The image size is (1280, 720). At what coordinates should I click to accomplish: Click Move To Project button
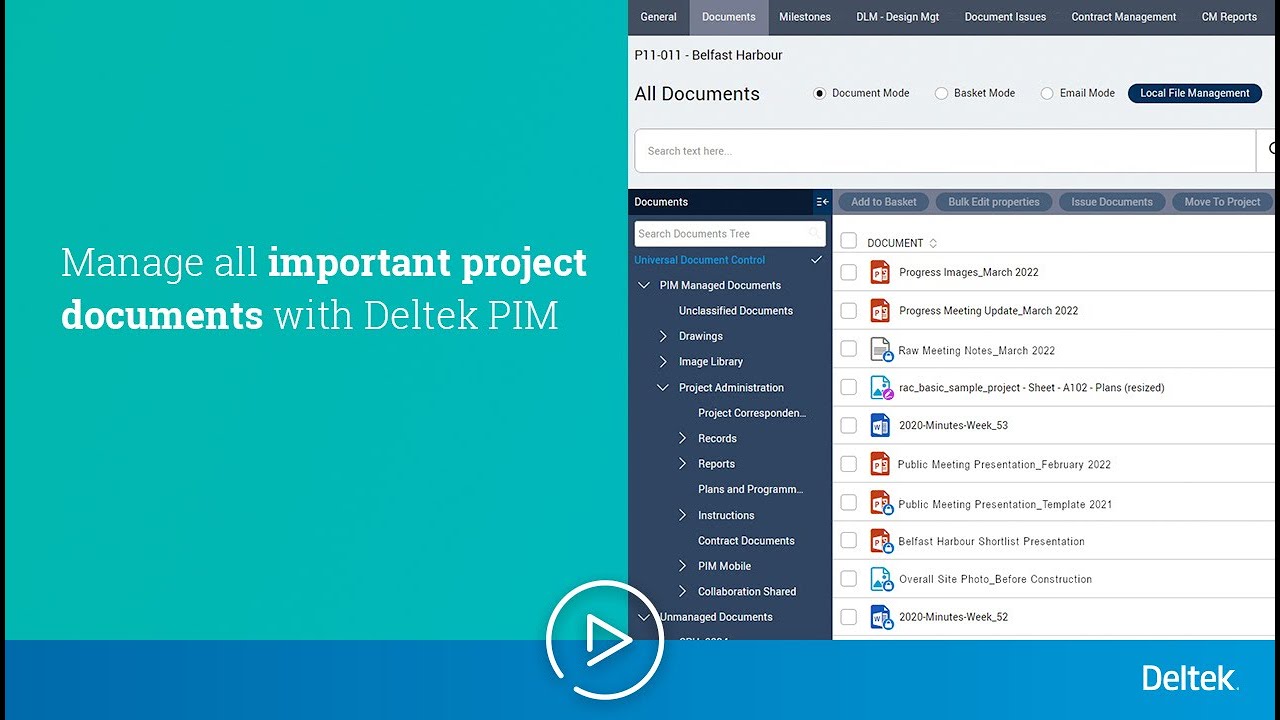pos(1222,202)
